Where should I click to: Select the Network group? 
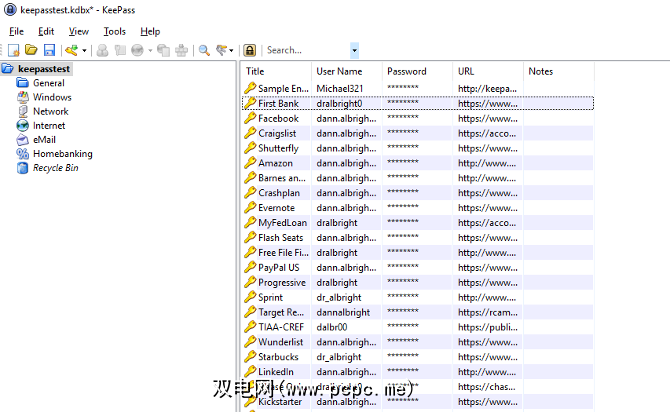(x=50, y=111)
